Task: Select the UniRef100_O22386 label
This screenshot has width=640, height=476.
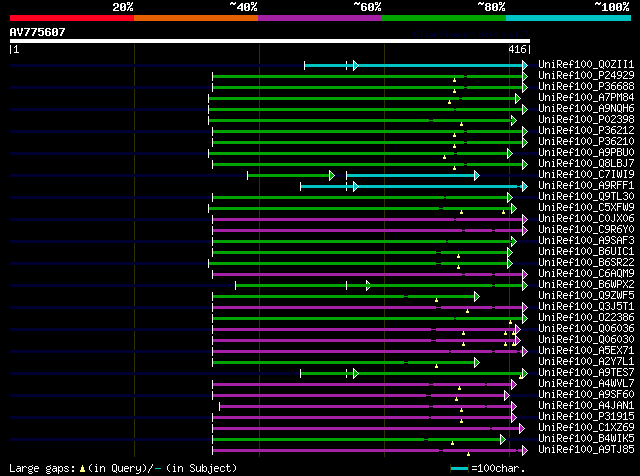Action: click(x=586, y=318)
